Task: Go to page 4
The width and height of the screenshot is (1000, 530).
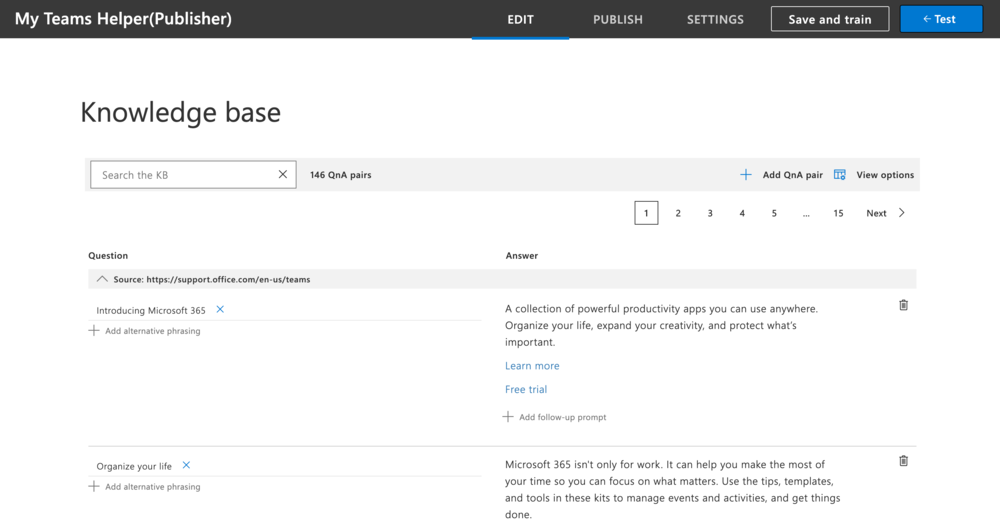Action: [742, 213]
